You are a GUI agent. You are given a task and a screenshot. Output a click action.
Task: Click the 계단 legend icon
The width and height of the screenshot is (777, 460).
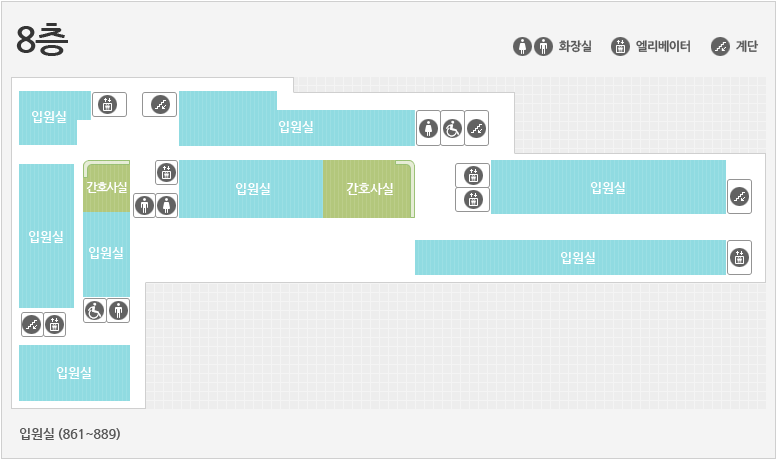click(720, 47)
